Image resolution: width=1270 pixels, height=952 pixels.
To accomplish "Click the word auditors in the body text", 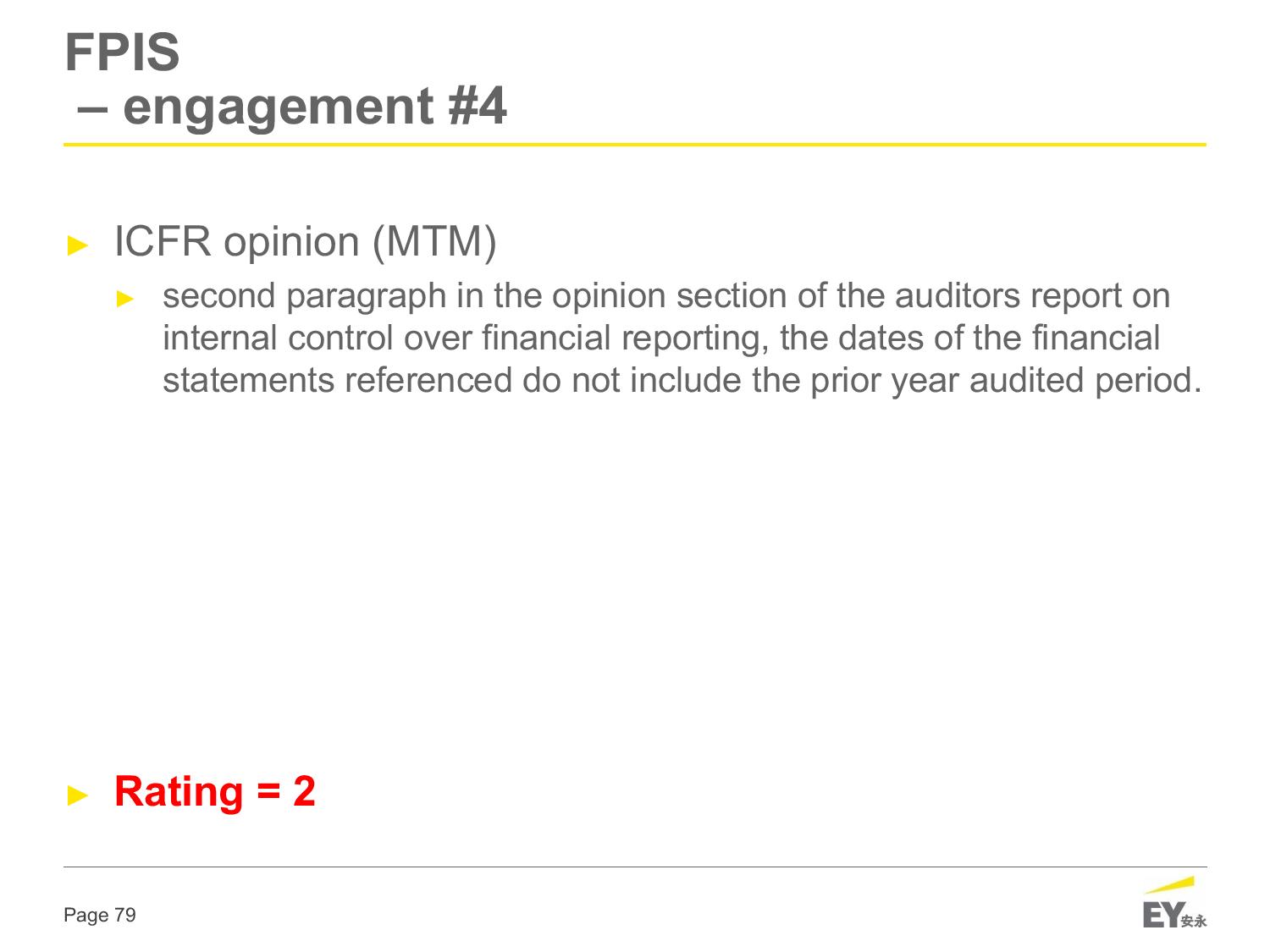I will pyautogui.click(x=958, y=296).
